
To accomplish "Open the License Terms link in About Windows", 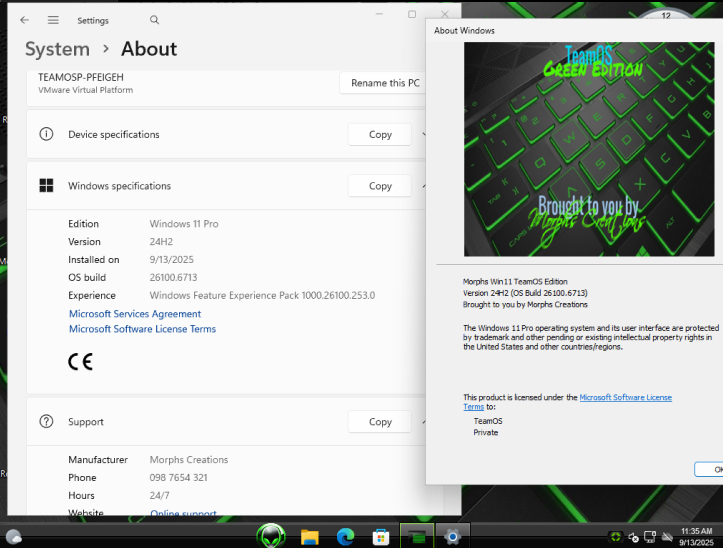I will coord(625,397).
